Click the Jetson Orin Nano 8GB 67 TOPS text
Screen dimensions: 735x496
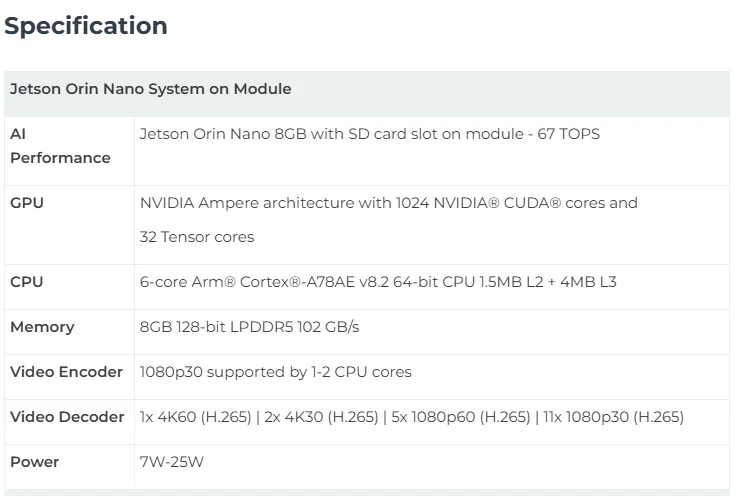(370, 133)
